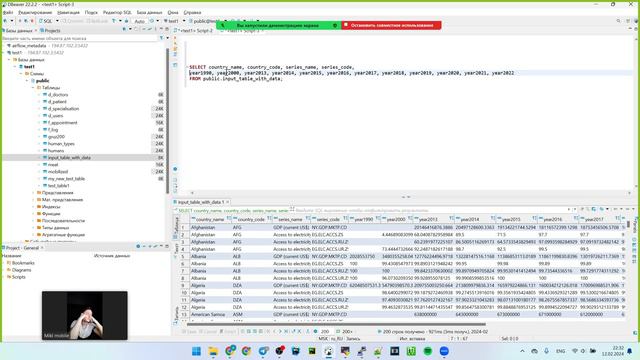Select the airflow_metadata connection
Viewport: 640px width, 360px height.
pos(29,46)
